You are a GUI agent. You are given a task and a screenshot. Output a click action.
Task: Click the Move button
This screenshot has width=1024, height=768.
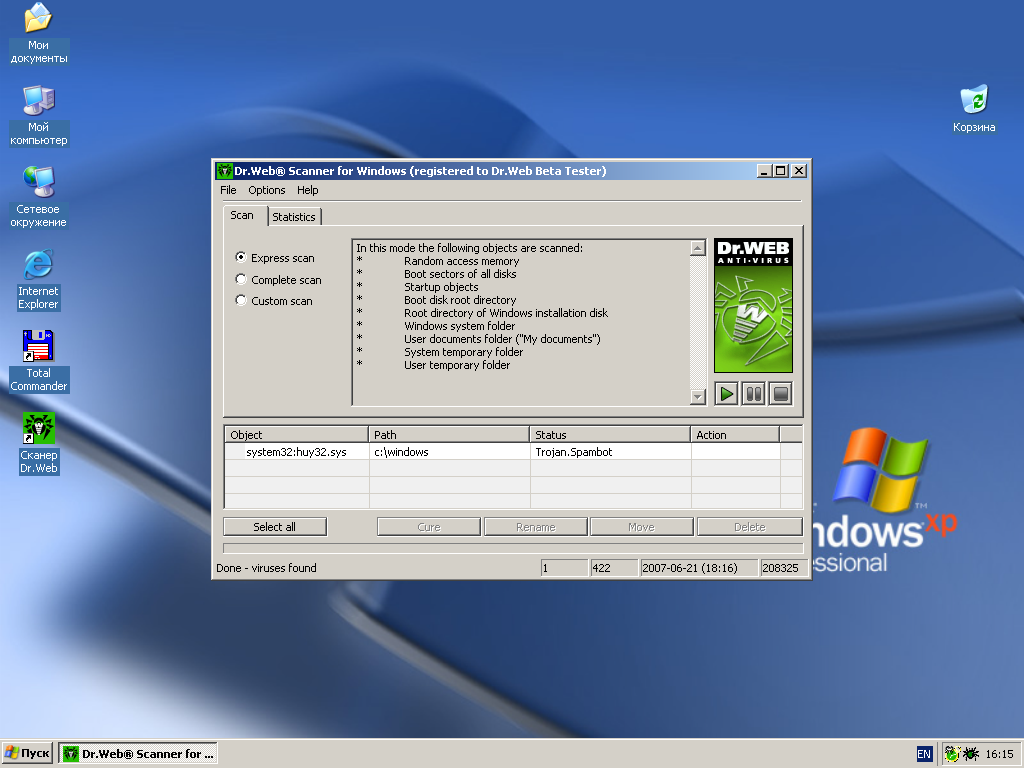[641, 527]
